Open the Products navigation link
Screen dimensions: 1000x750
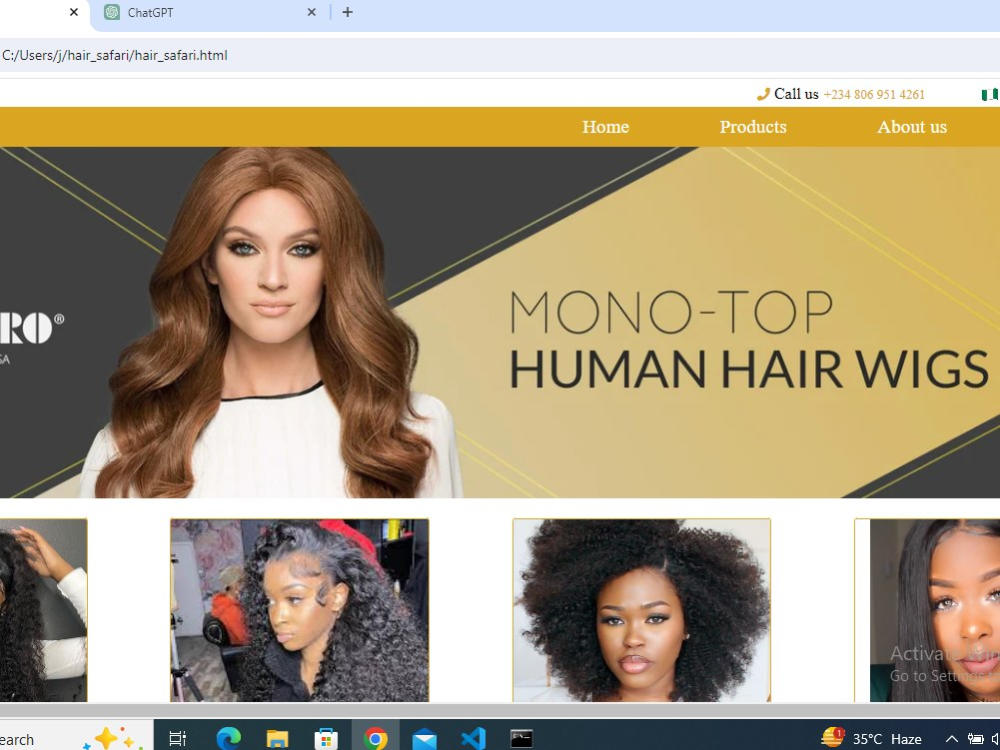753,127
